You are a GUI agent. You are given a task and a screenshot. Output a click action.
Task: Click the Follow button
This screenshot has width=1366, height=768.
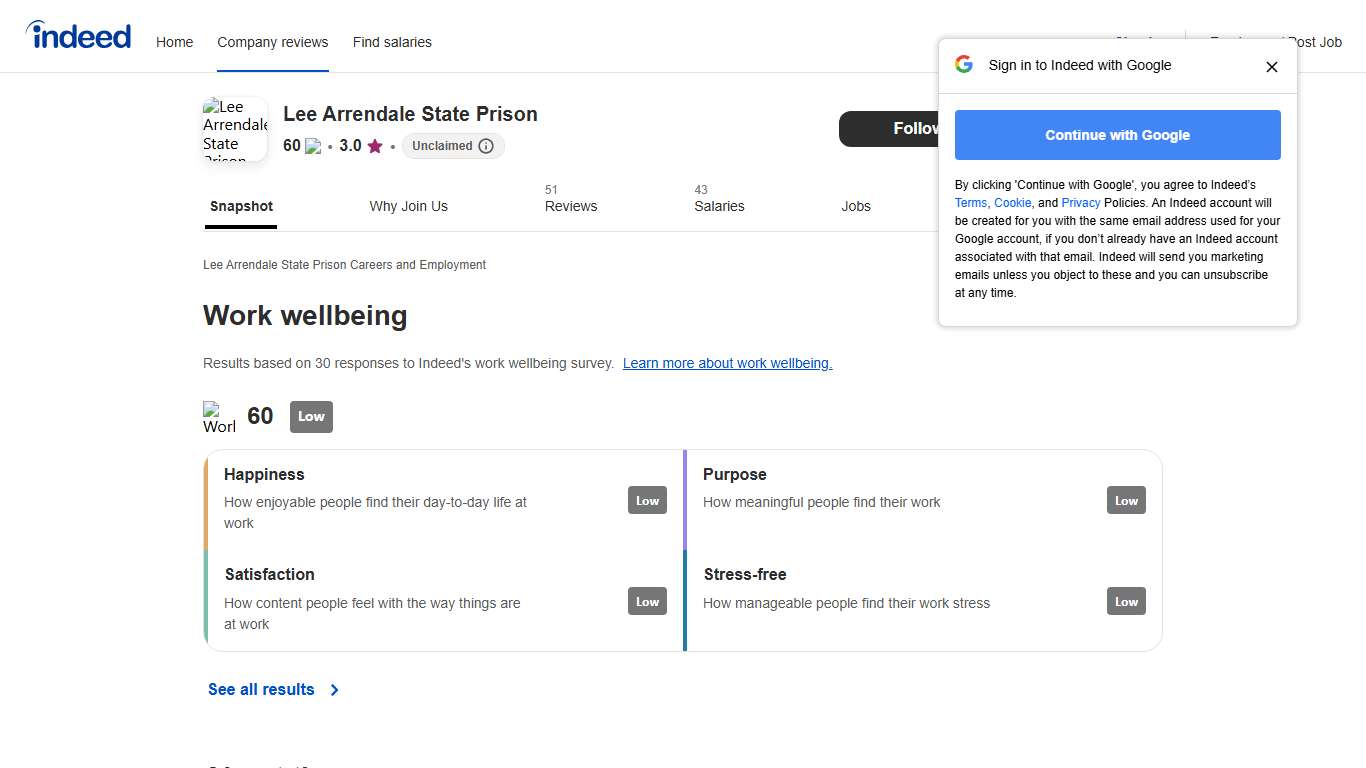[x=890, y=129]
